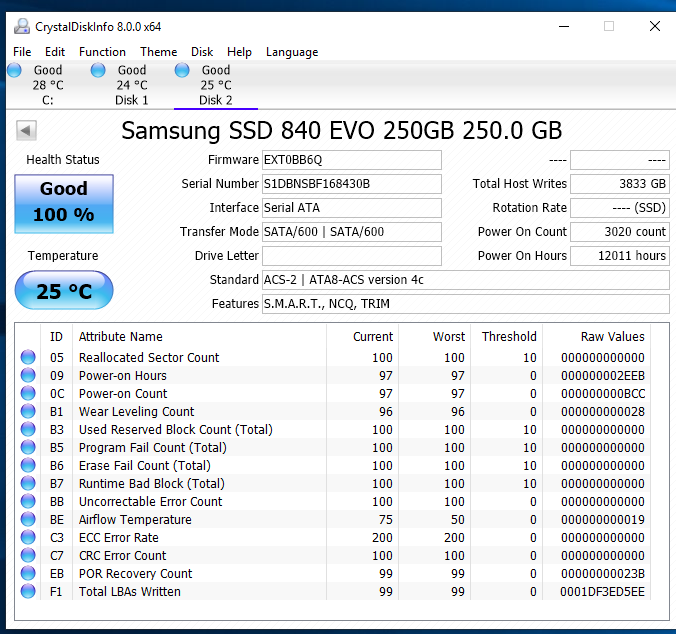Click the Firmware value field
This screenshot has width=676, height=634.
coord(351,160)
